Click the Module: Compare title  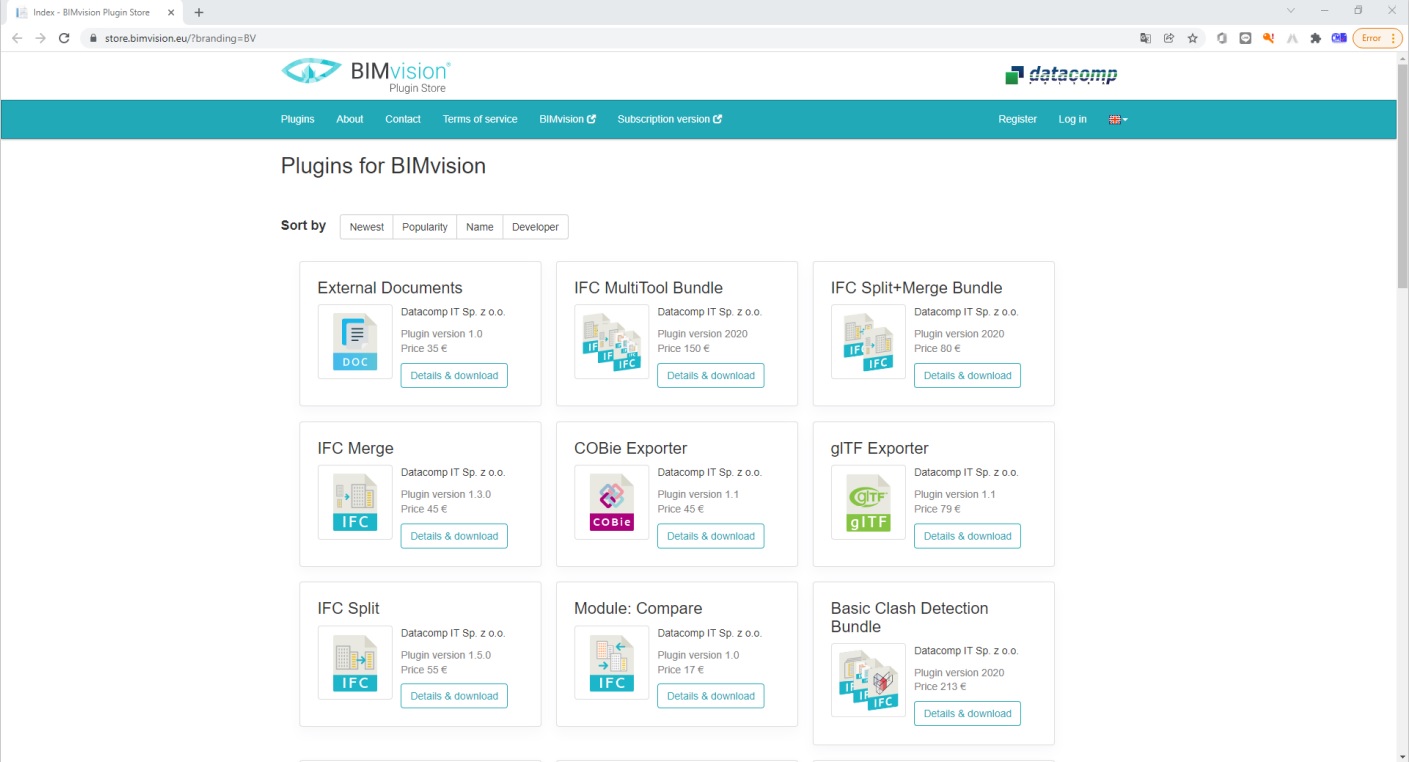click(638, 608)
